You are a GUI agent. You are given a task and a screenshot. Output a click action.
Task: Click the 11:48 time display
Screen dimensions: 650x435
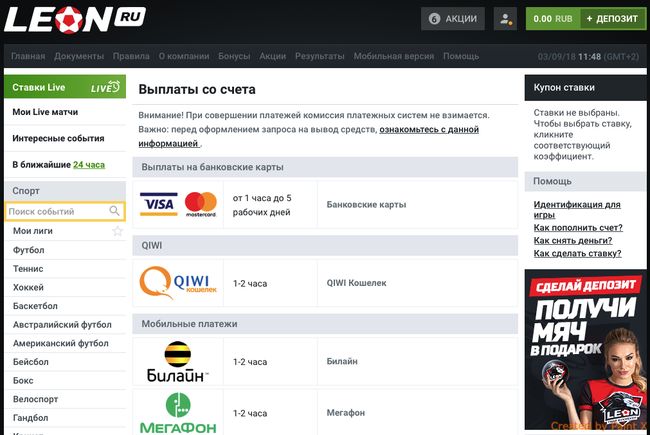point(589,56)
